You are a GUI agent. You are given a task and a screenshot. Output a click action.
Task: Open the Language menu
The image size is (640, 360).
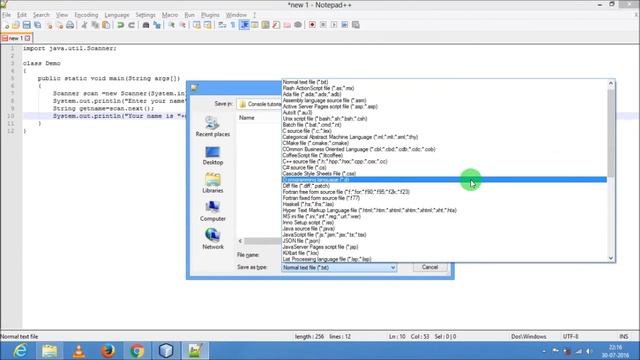(x=117, y=15)
